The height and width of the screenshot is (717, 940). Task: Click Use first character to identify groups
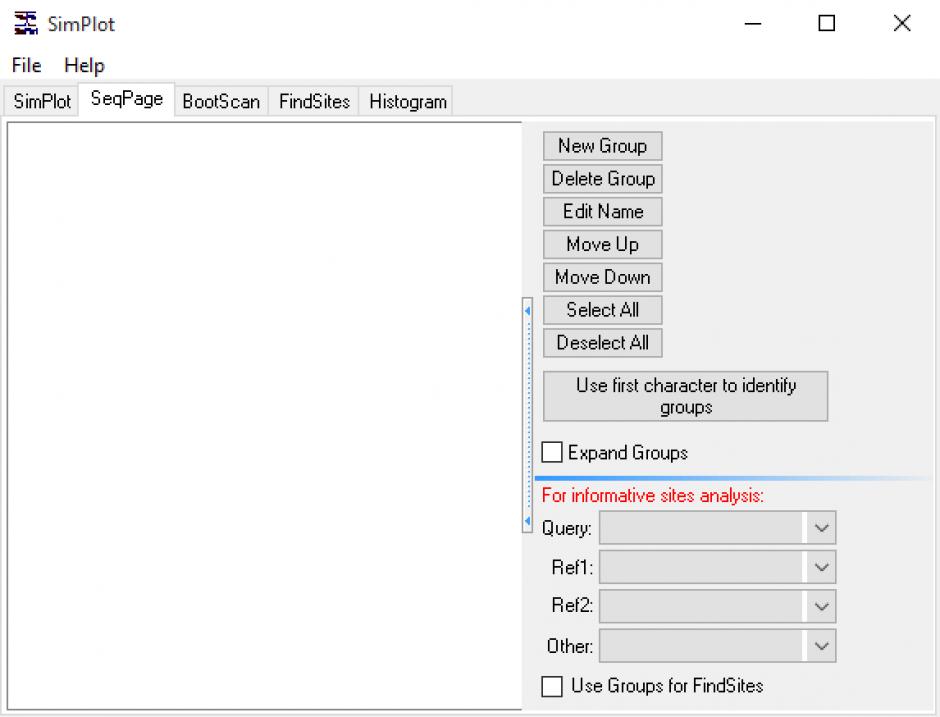pos(685,396)
